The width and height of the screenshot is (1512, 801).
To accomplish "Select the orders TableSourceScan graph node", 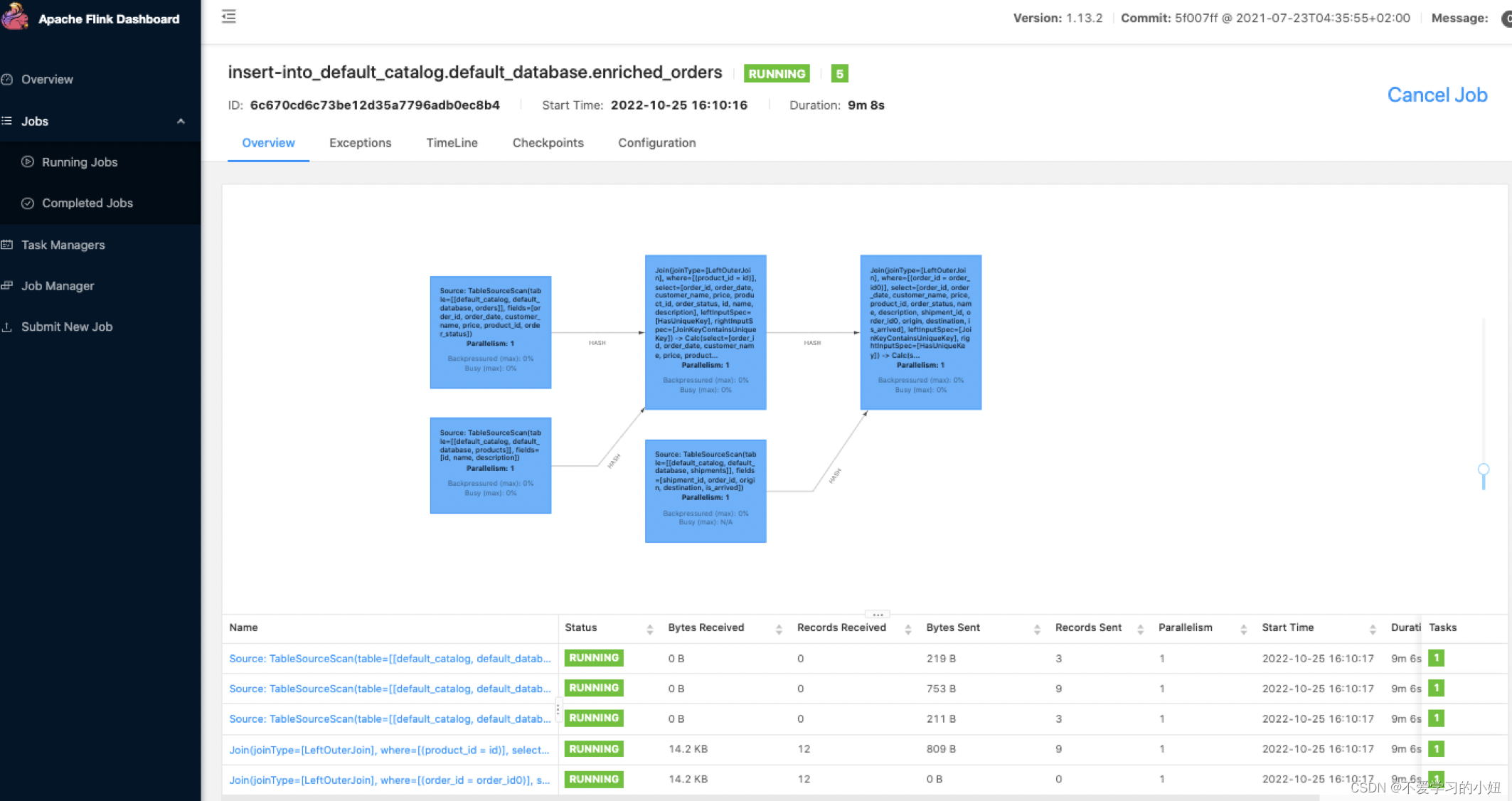I will point(491,332).
